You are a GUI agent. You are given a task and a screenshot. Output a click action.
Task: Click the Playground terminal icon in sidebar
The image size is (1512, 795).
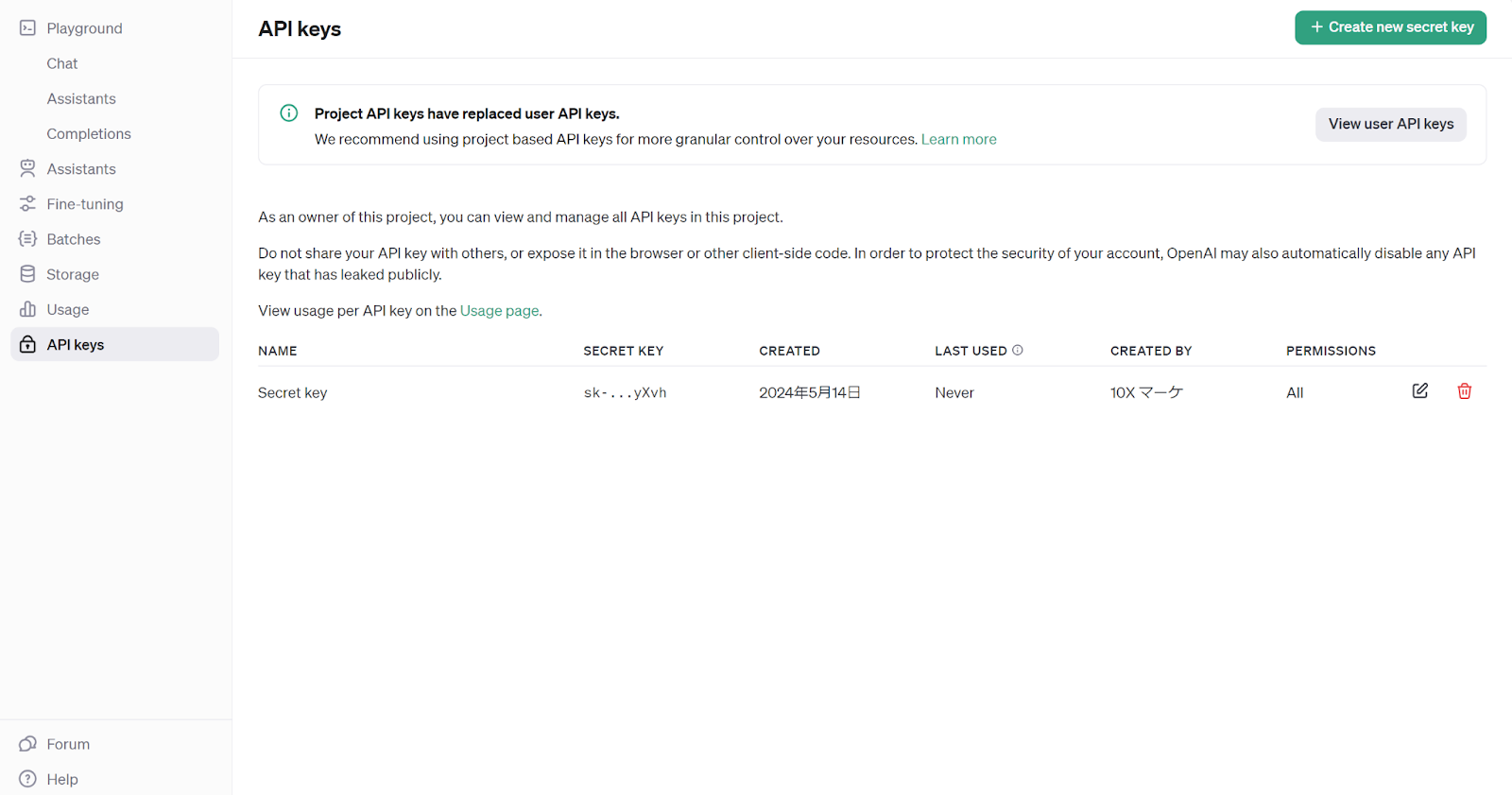point(28,28)
